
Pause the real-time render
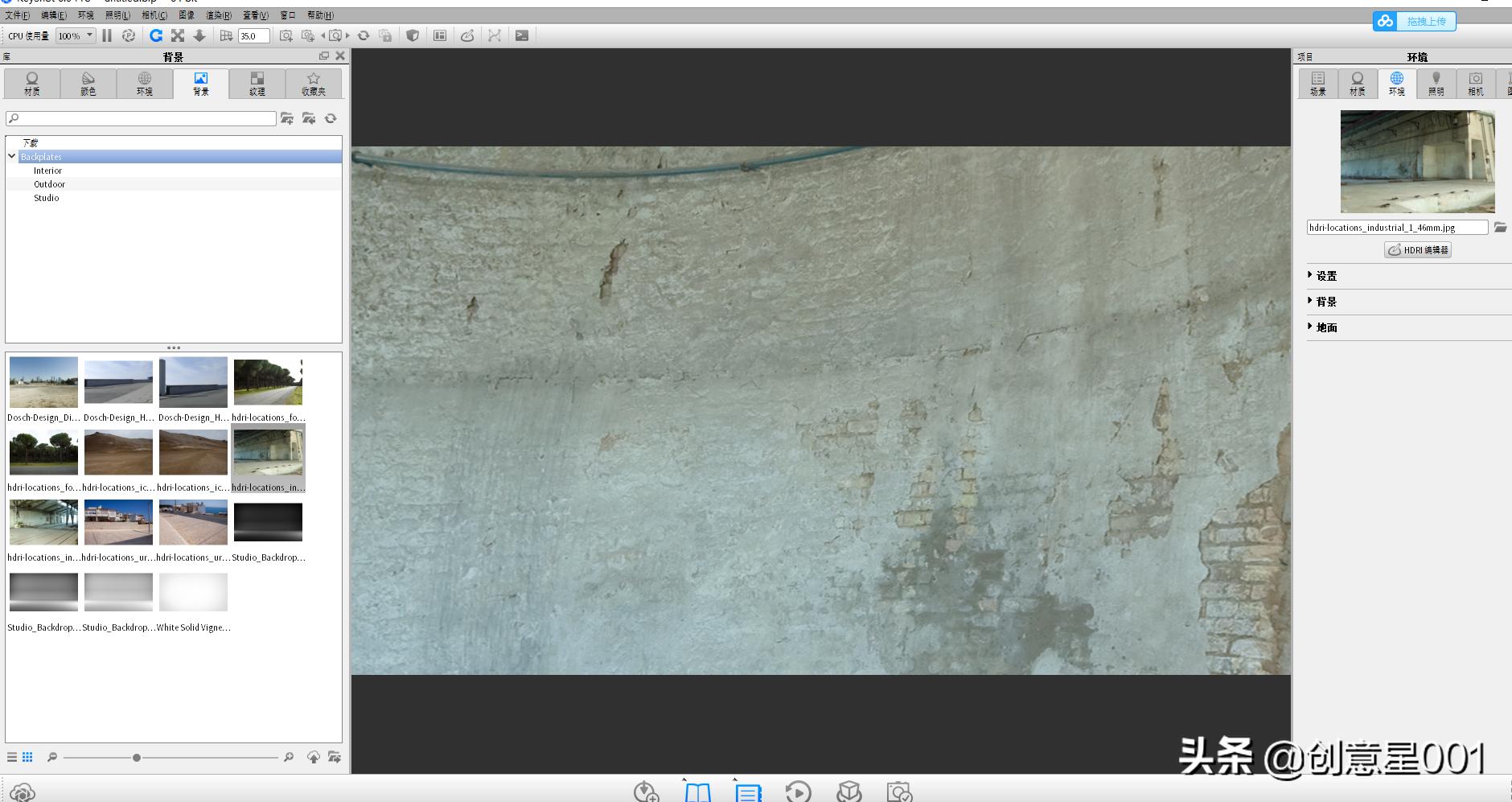107,35
